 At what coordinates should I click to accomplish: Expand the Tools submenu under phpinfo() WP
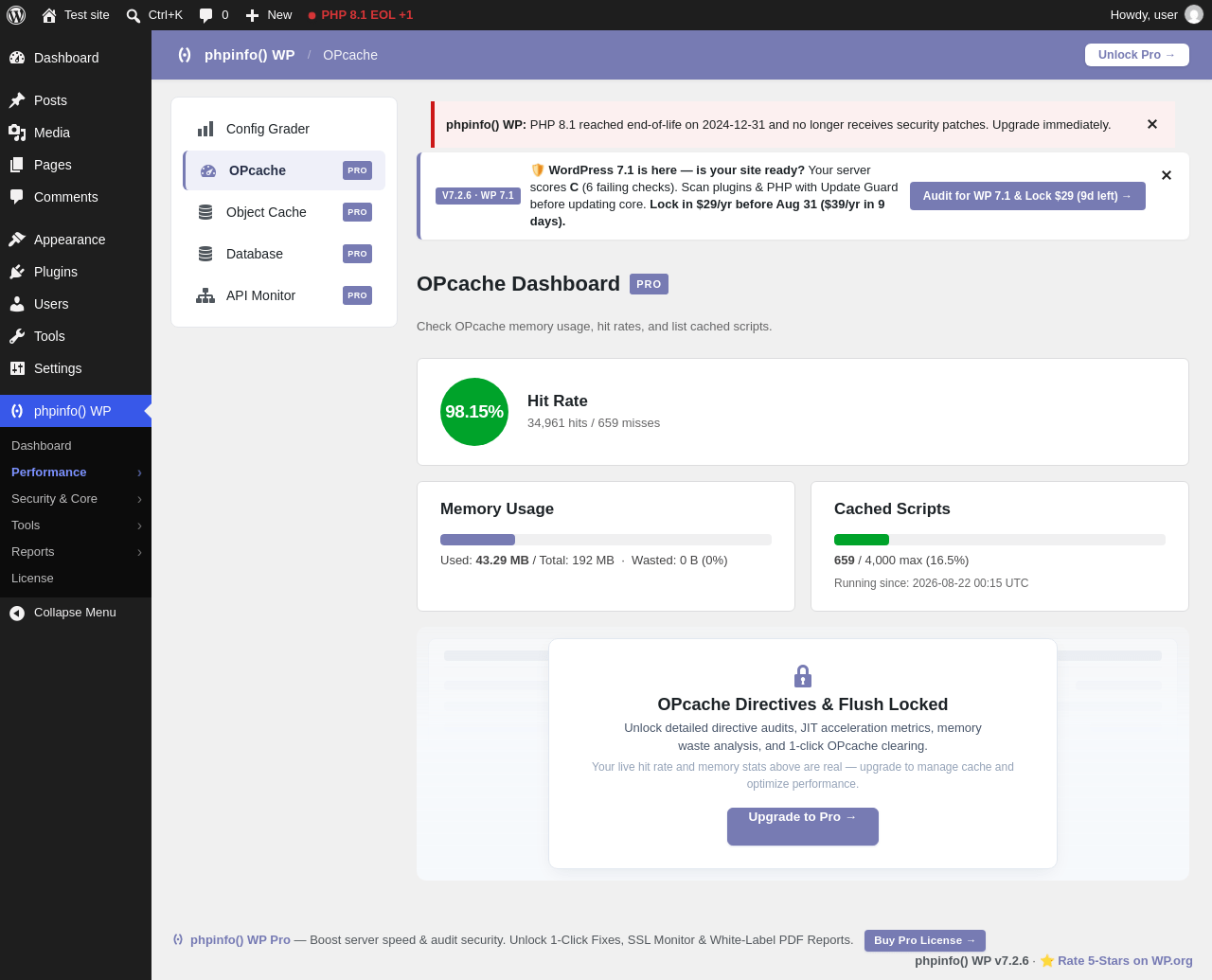(x=139, y=526)
